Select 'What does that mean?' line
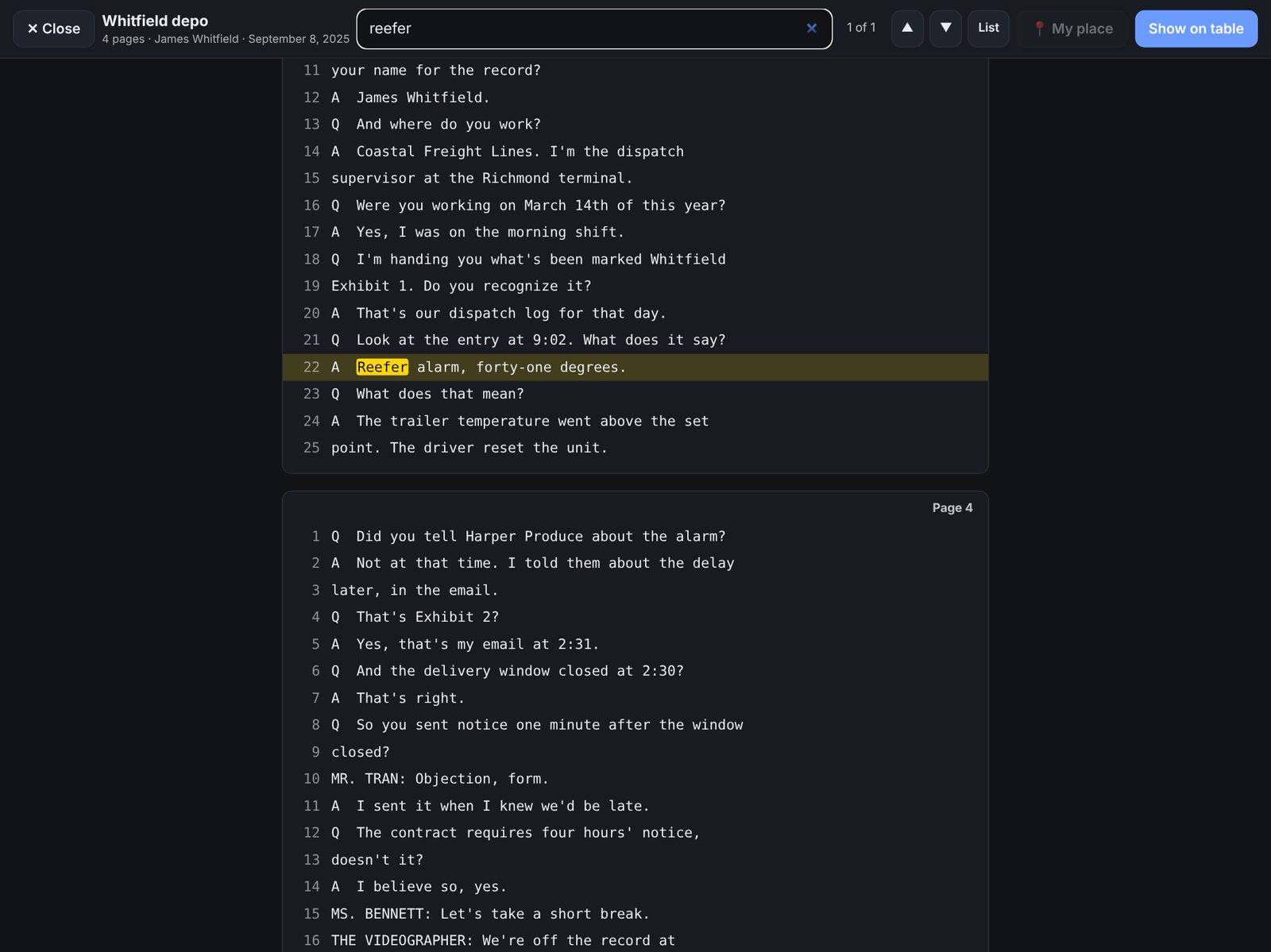The image size is (1271, 952). (x=635, y=394)
